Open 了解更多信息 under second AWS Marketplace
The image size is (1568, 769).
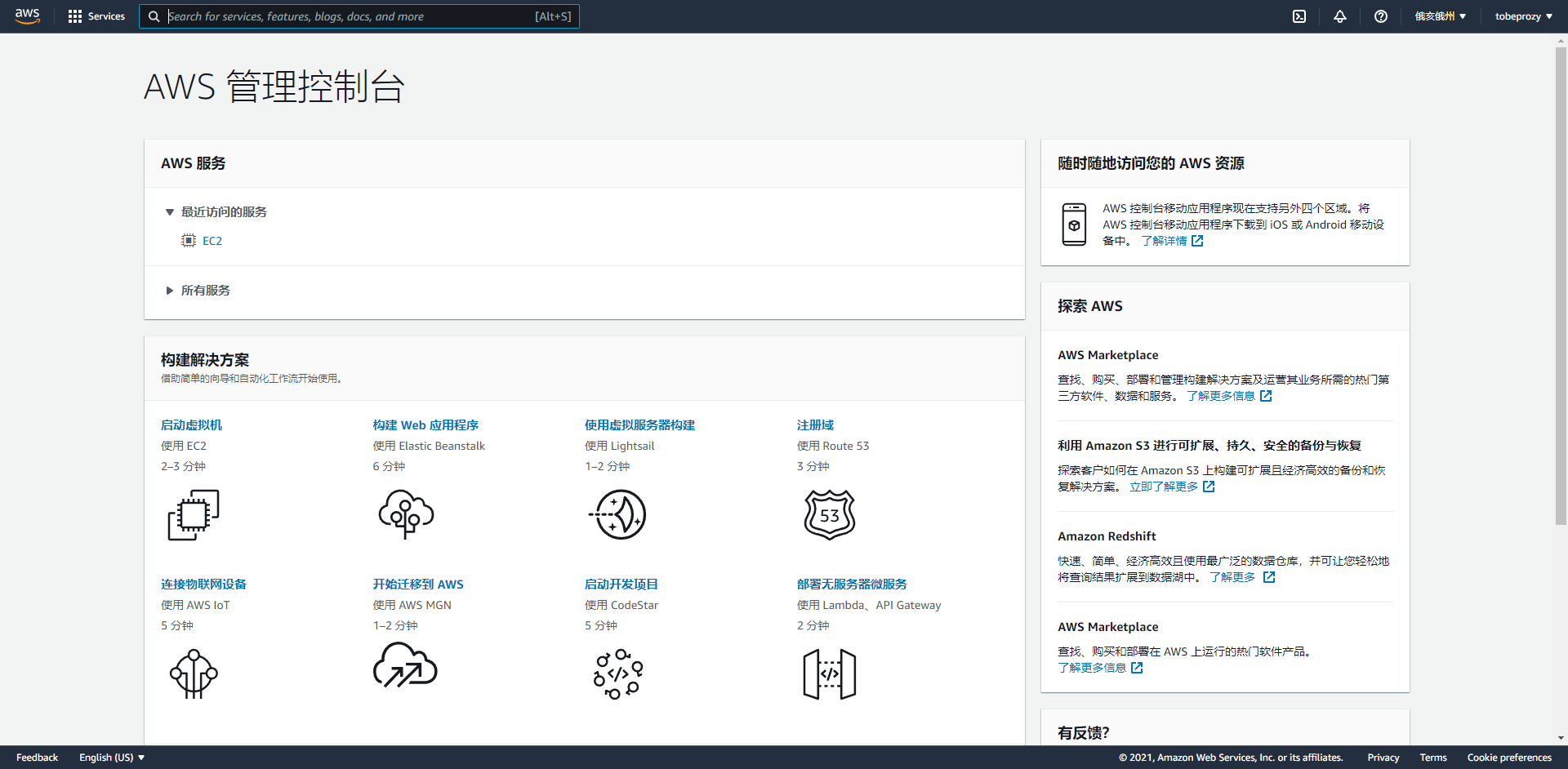click(x=1100, y=669)
